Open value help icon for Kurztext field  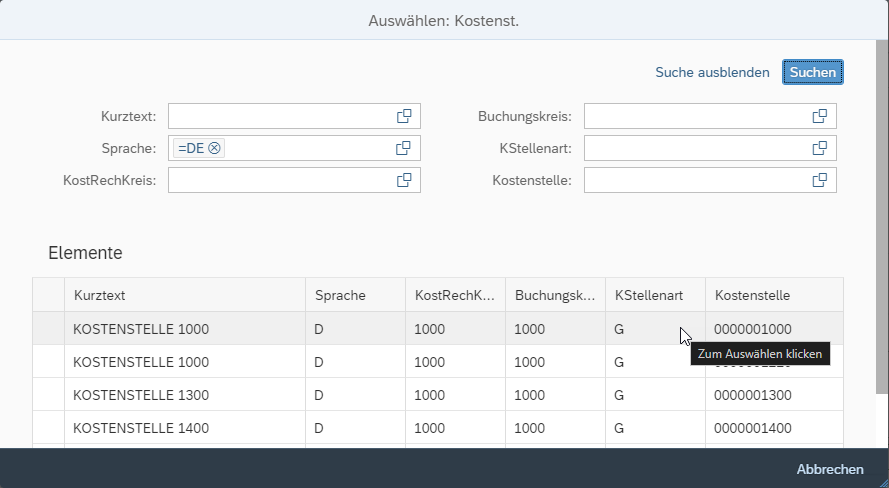[404, 116]
